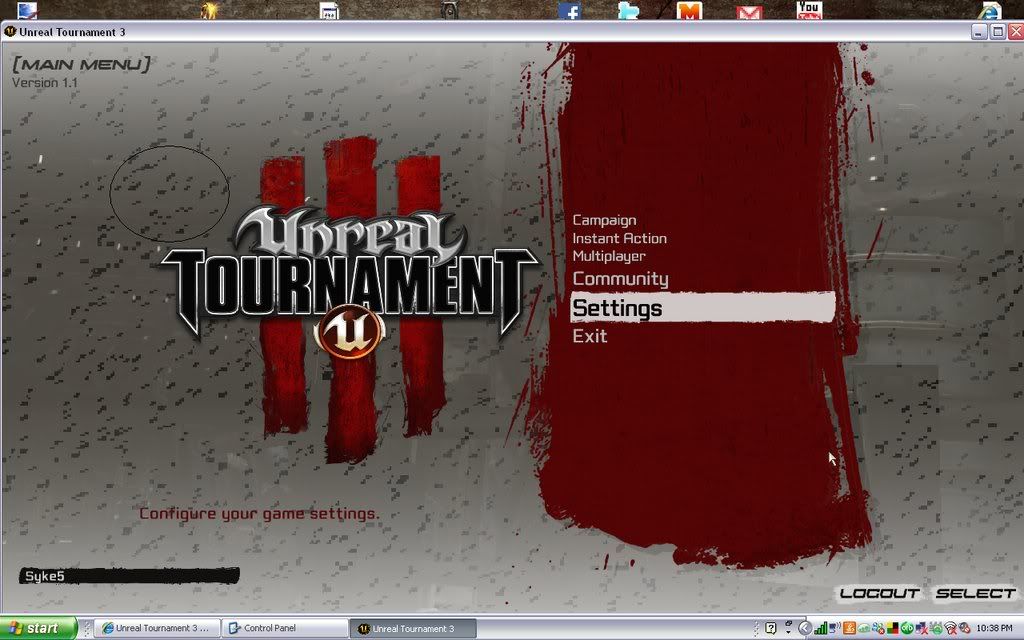Activate the Unreal Tournament 3 game taskbar button
Image resolution: width=1024 pixels, height=640 pixels.
coord(413,628)
